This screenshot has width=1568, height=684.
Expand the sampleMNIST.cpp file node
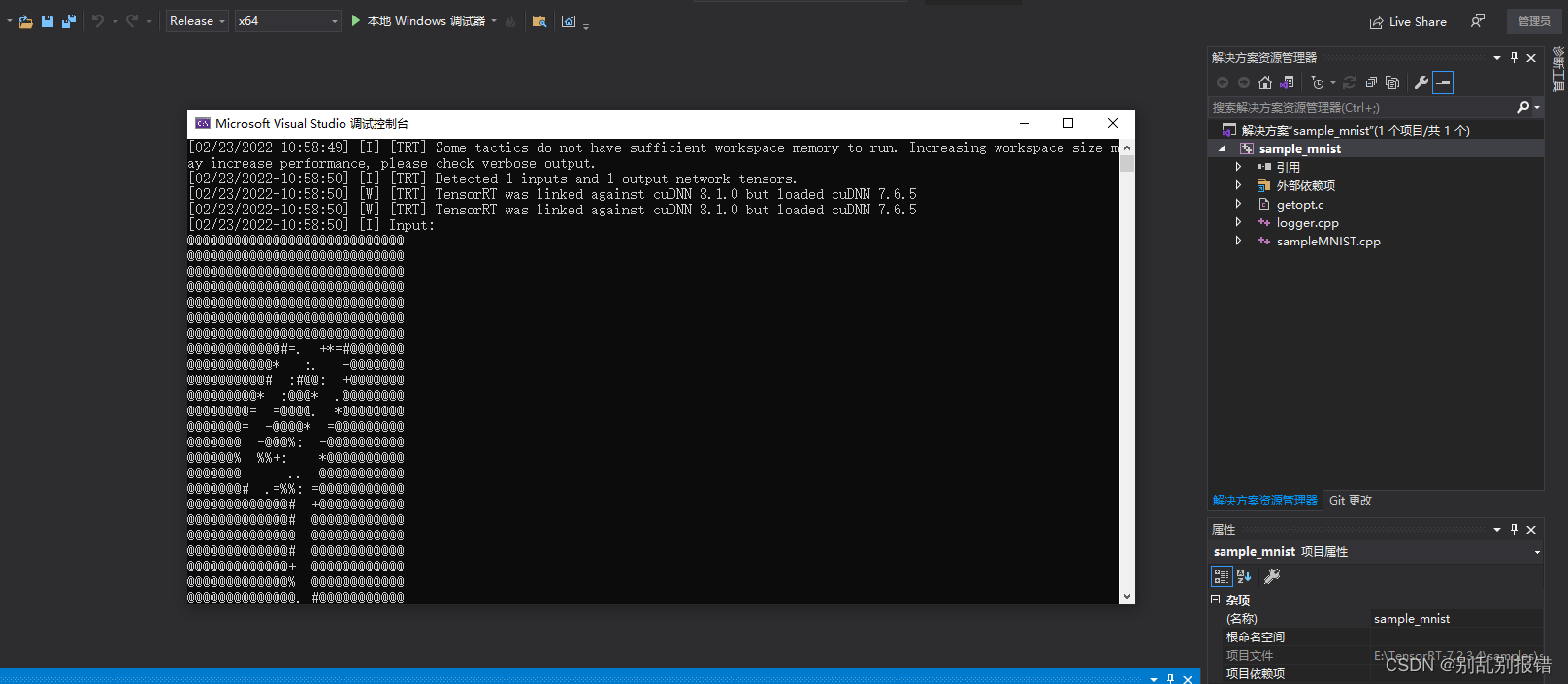(x=1238, y=241)
